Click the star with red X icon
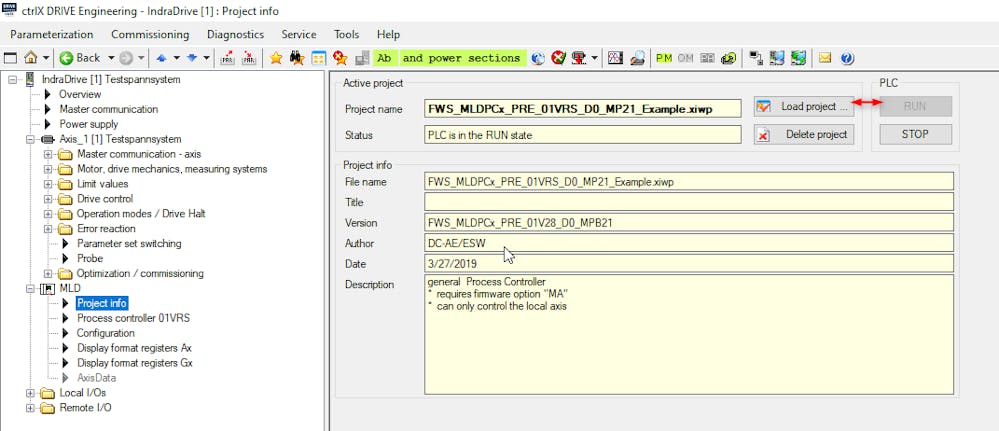Screen dimensions: 999x431 coord(340,58)
